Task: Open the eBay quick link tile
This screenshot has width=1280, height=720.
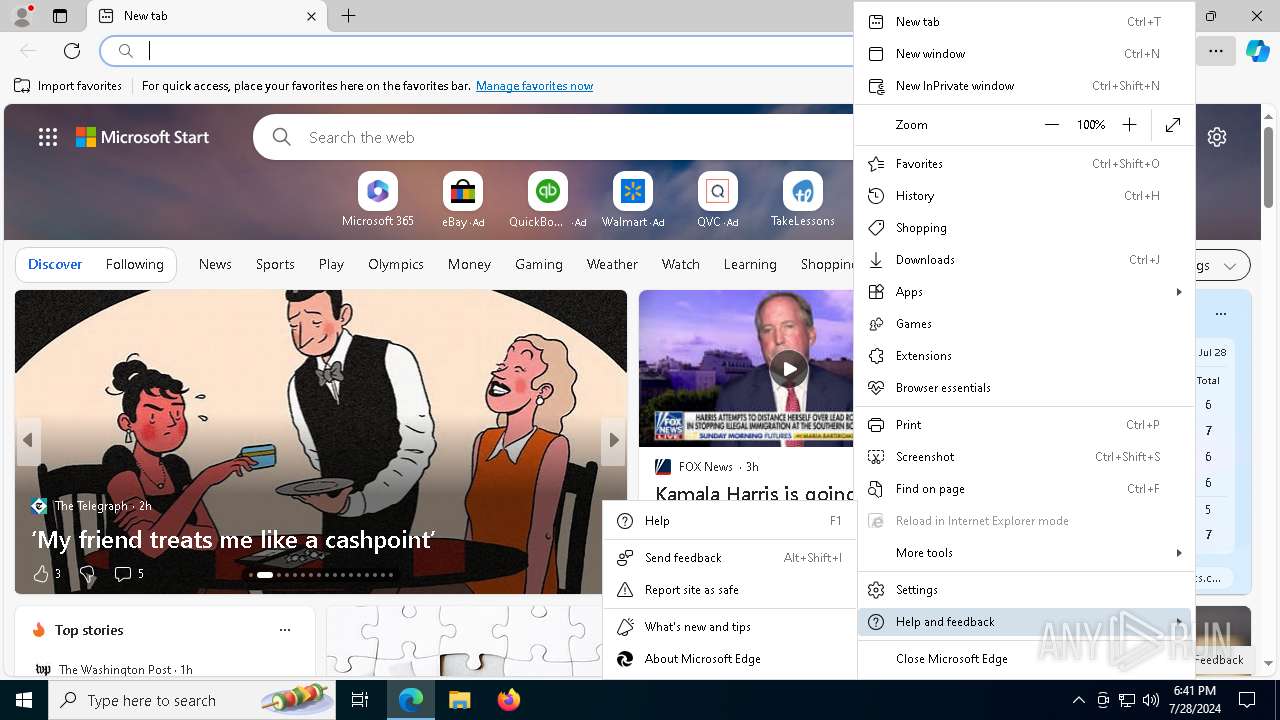Action: click(463, 200)
